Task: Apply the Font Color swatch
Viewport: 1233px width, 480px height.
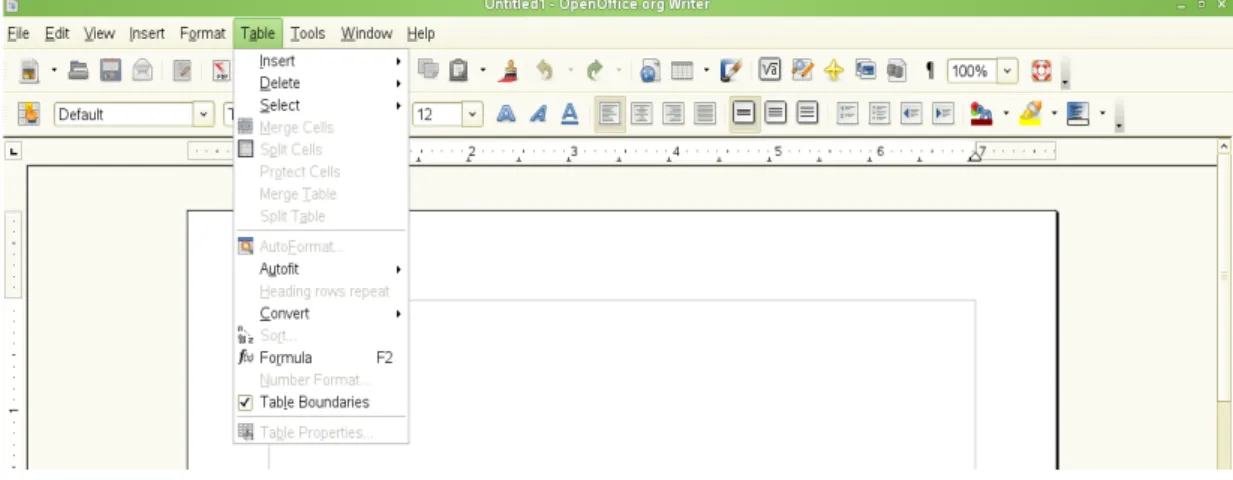Action: (984, 114)
